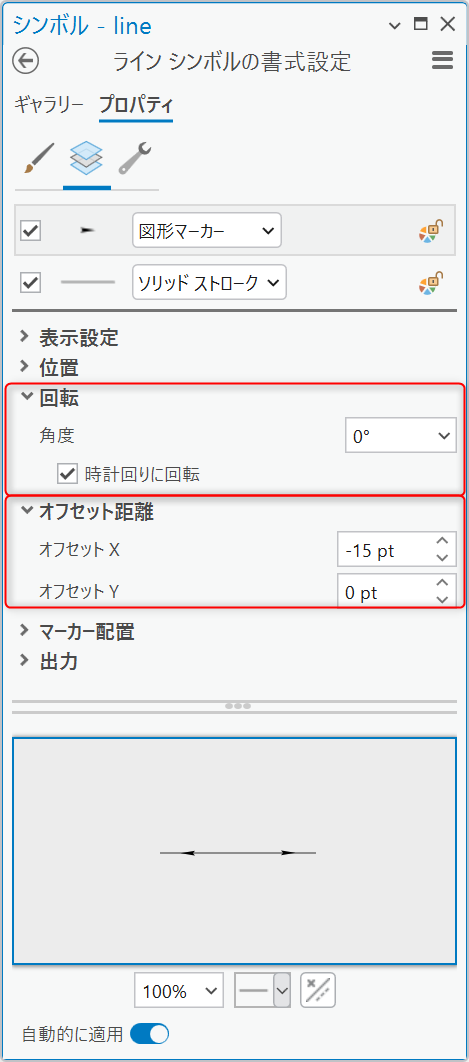The height and width of the screenshot is (1062, 469).
Task: Switch to the プロパティ tab
Action: [136, 104]
